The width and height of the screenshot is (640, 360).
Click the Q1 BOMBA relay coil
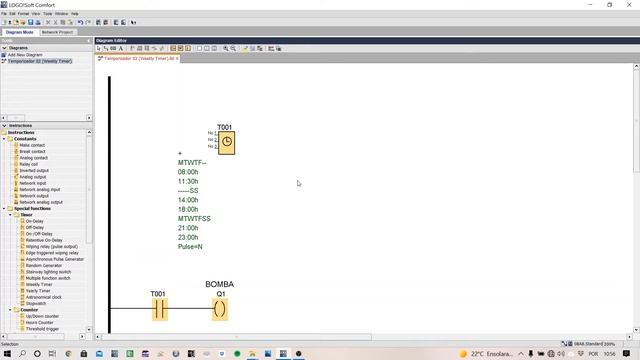click(220, 309)
